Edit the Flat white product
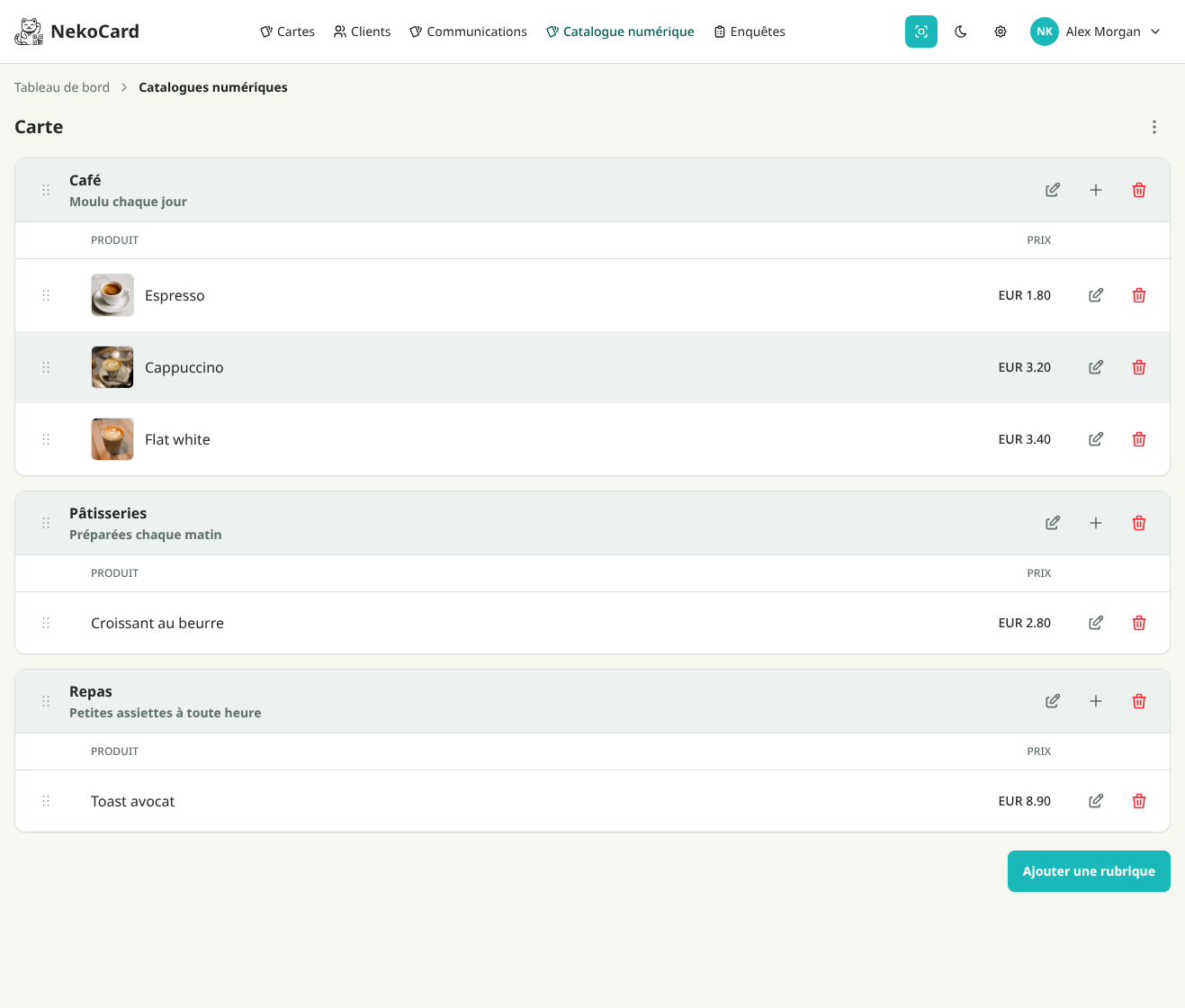This screenshot has height=1008, width=1185. [1096, 439]
